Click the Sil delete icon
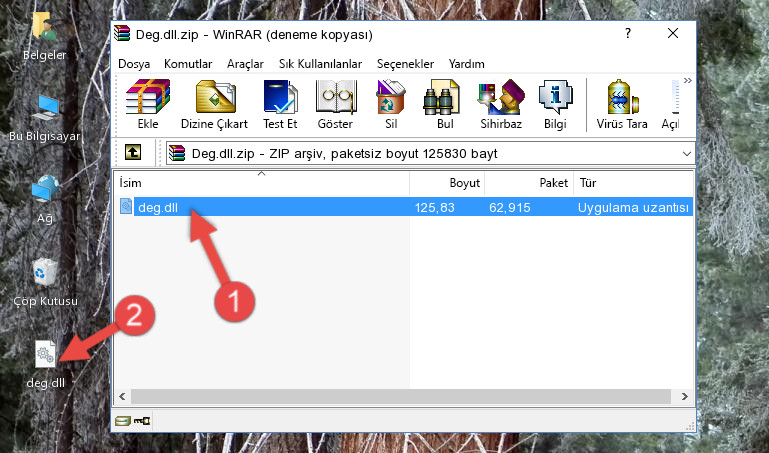 pos(391,104)
